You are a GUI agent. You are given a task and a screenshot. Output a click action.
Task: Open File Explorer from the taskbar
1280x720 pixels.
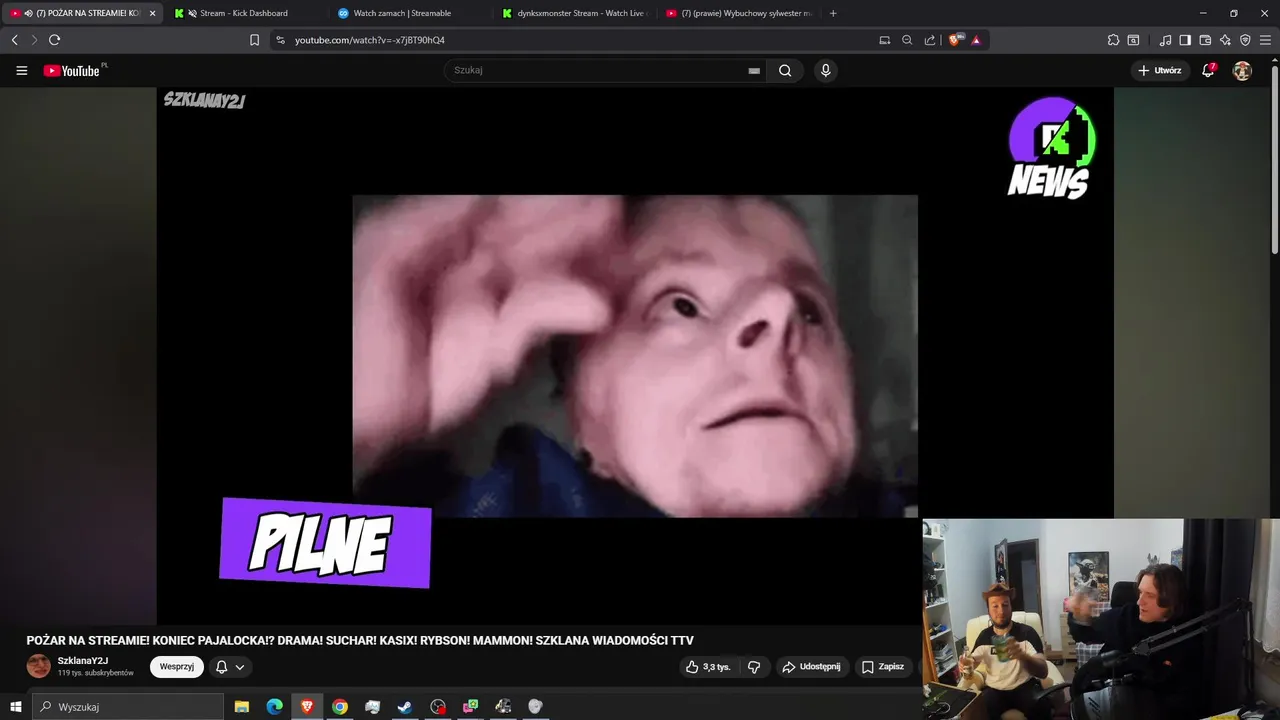[x=241, y=707]
